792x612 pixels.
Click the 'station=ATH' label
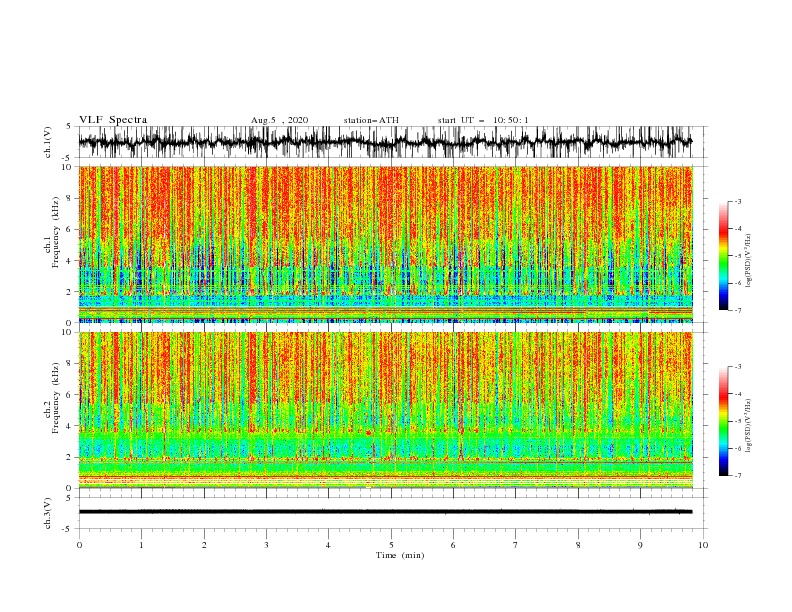click(x=371, y=120)
